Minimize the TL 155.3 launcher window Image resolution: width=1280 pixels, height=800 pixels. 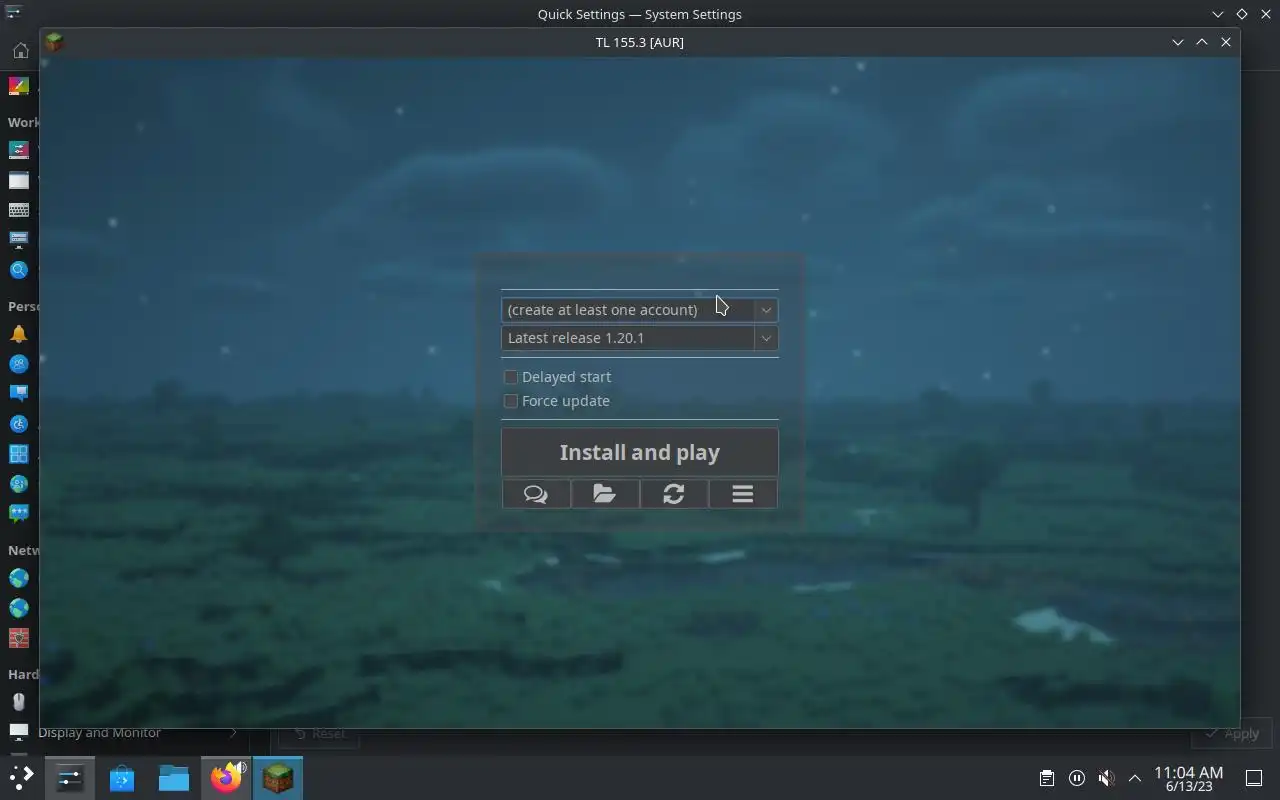tap(1178, 42)
